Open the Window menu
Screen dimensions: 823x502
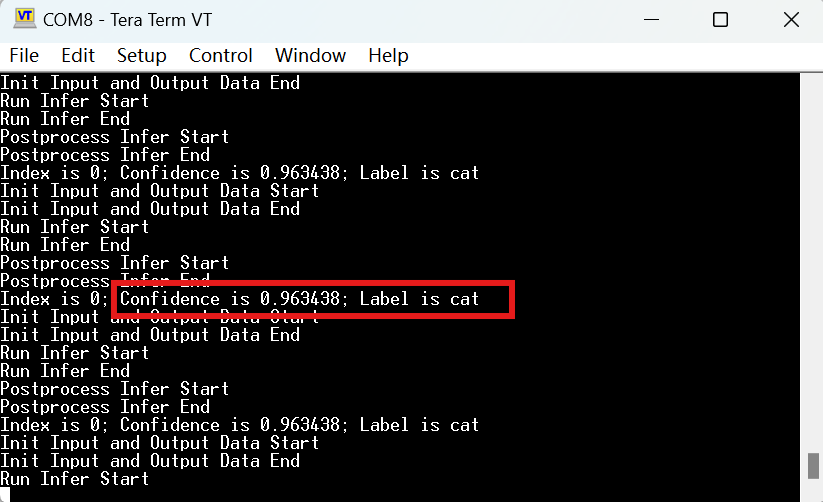(x=310, y=56)
